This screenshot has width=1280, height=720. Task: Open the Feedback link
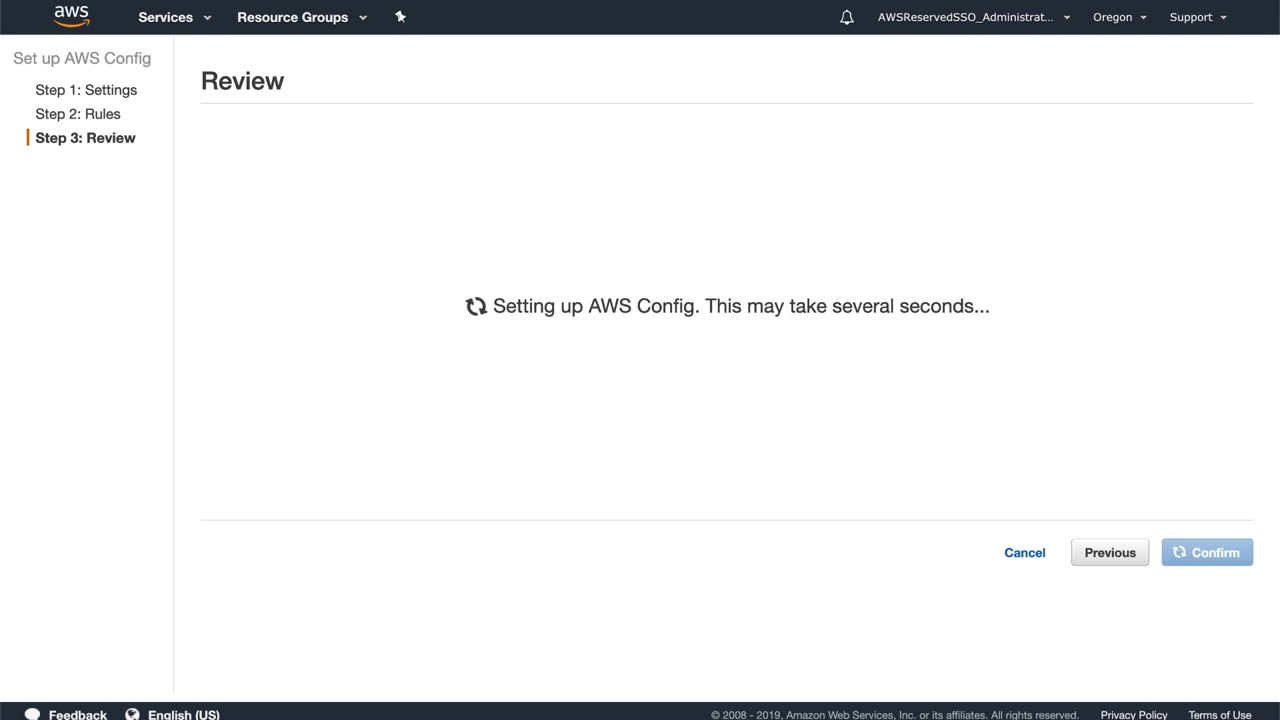[78, 714]
